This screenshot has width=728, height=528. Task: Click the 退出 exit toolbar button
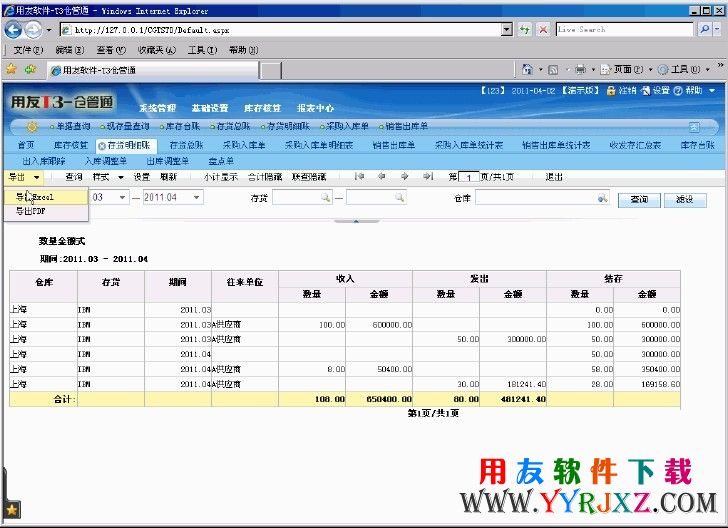[554, 177]
